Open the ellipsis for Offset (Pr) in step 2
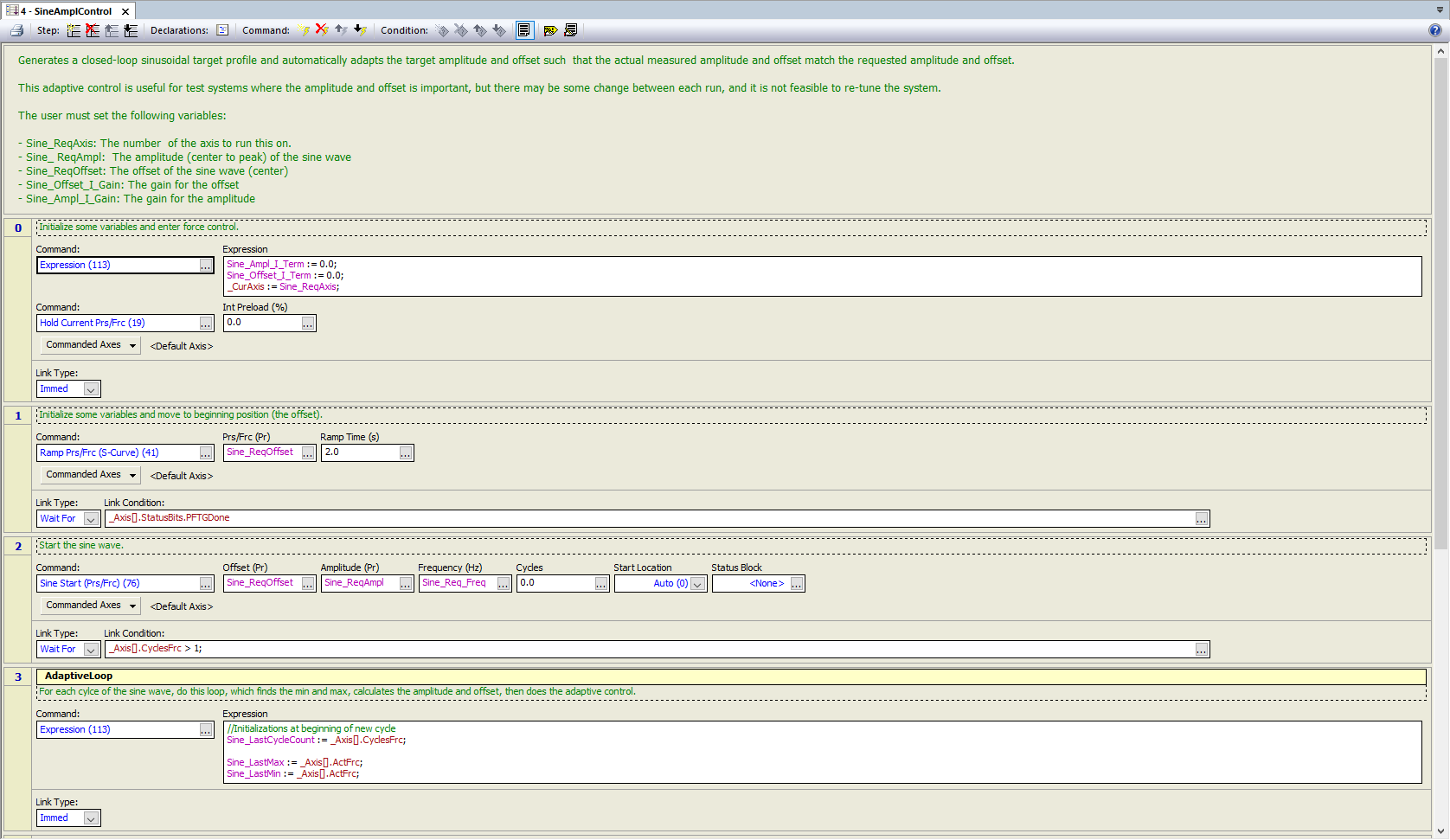 (x=308, y=584)
